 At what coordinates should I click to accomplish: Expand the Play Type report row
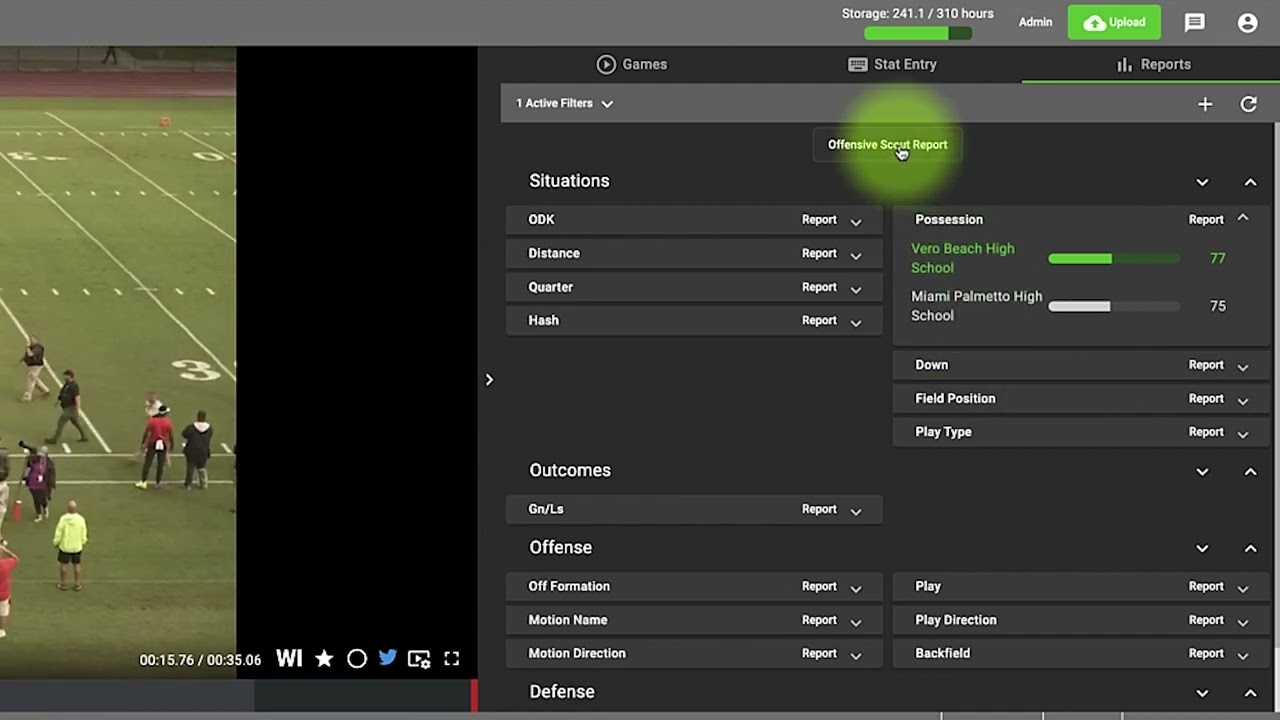click(x=1243, y=433)
